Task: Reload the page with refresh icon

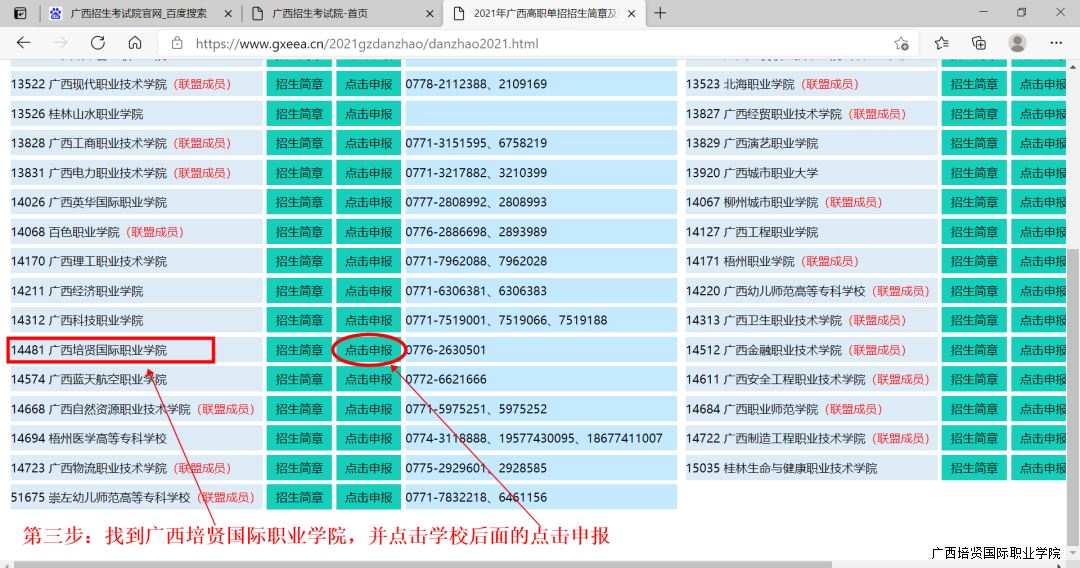Action: (x=98, y=43)
